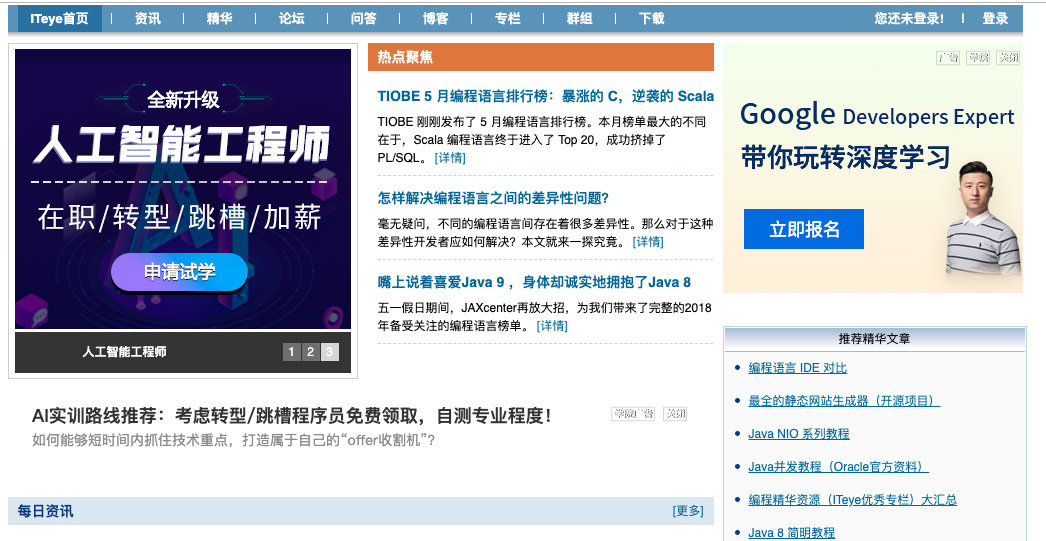The height and width of the screenshot is (541, 1046).
Task: Click the 热点聚焦 section header
Action: [541, 57]
